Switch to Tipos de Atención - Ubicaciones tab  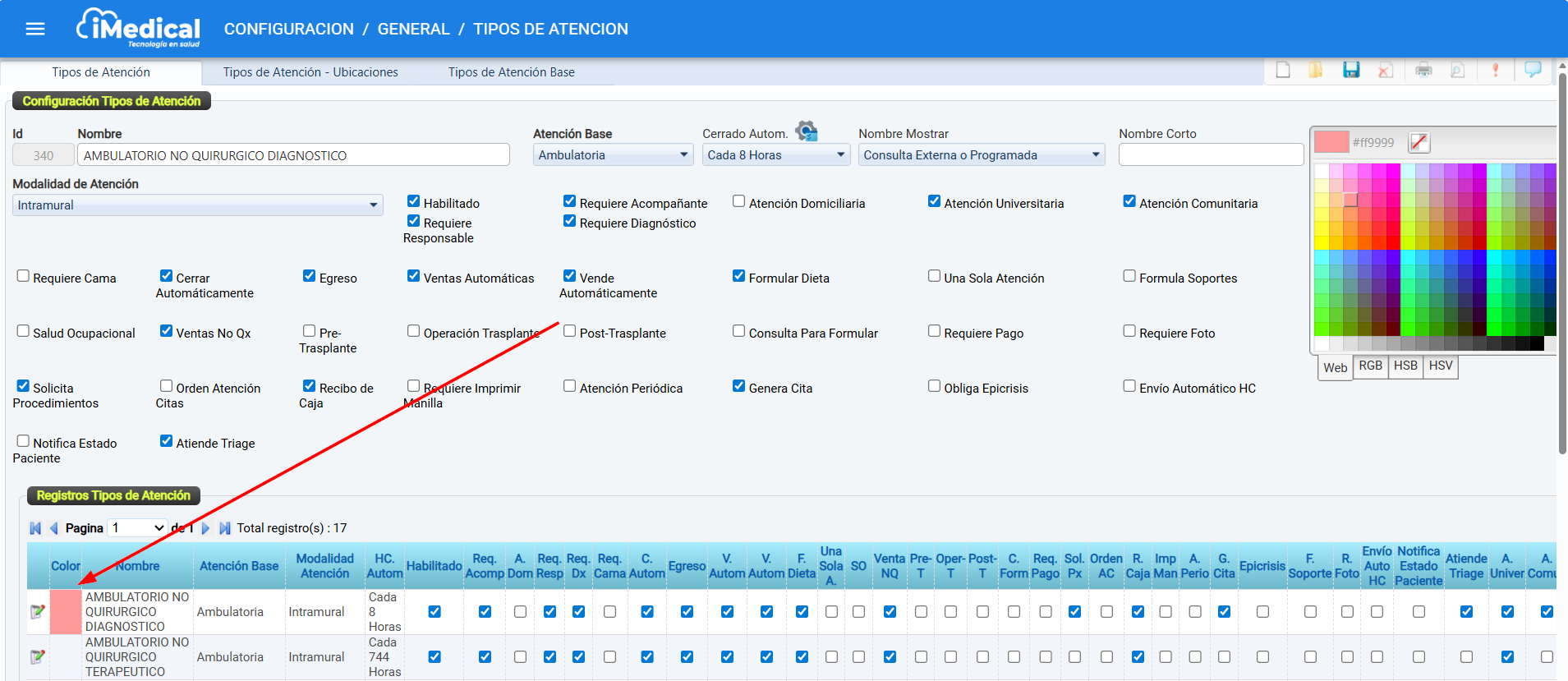pyautogui.click(x=310, y=72)
